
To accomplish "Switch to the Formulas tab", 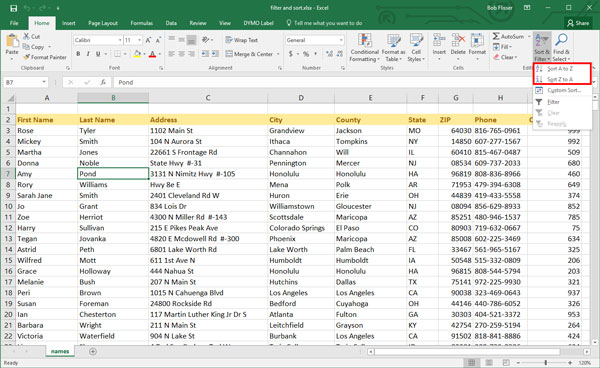I will [142, 23].
